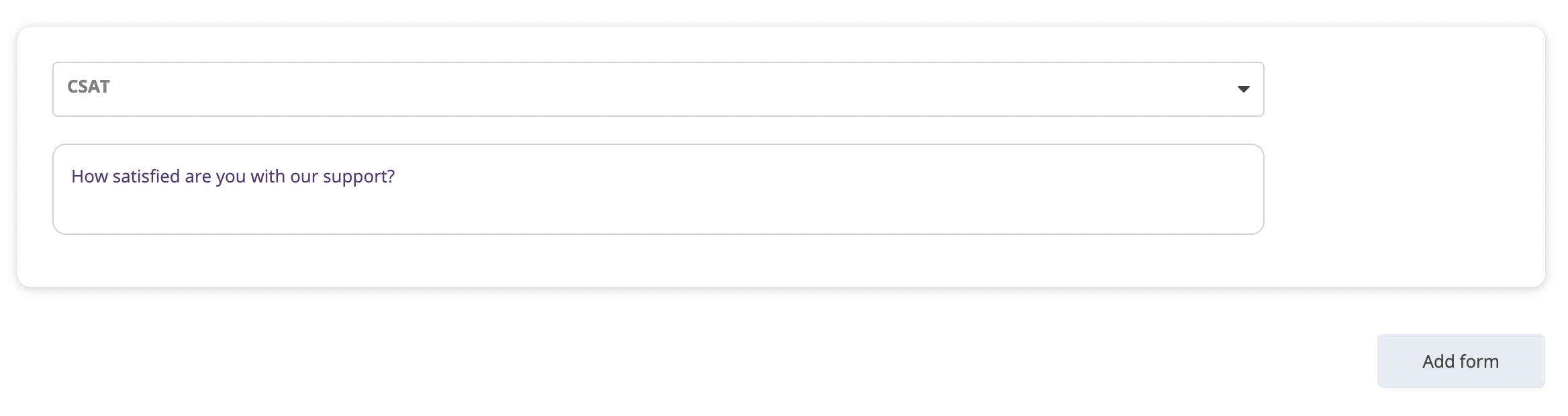Click the blank page area below the card
1568x416 pixels.
point(671,356)
